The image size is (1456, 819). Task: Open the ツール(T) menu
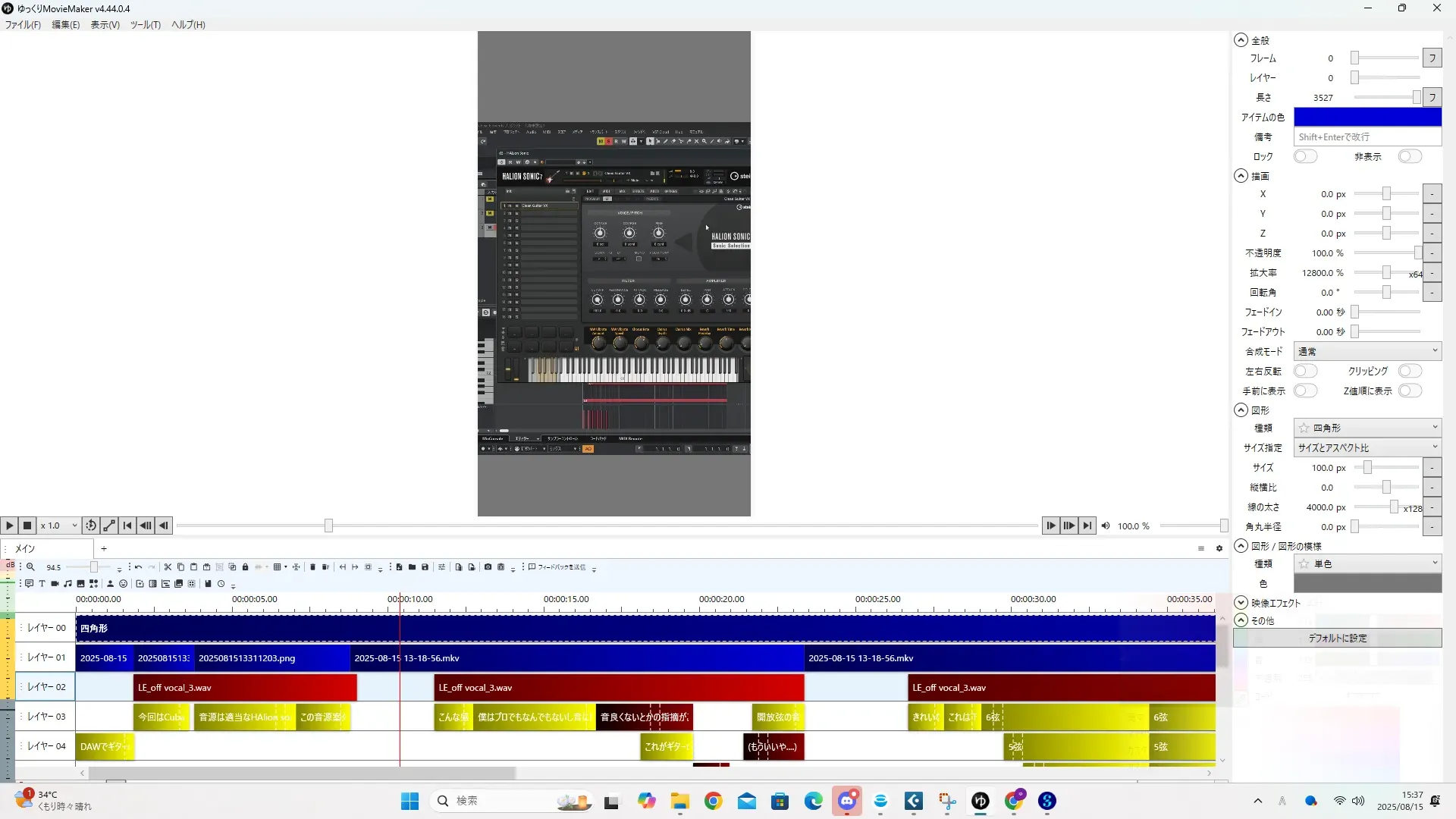tap(145, 24)
